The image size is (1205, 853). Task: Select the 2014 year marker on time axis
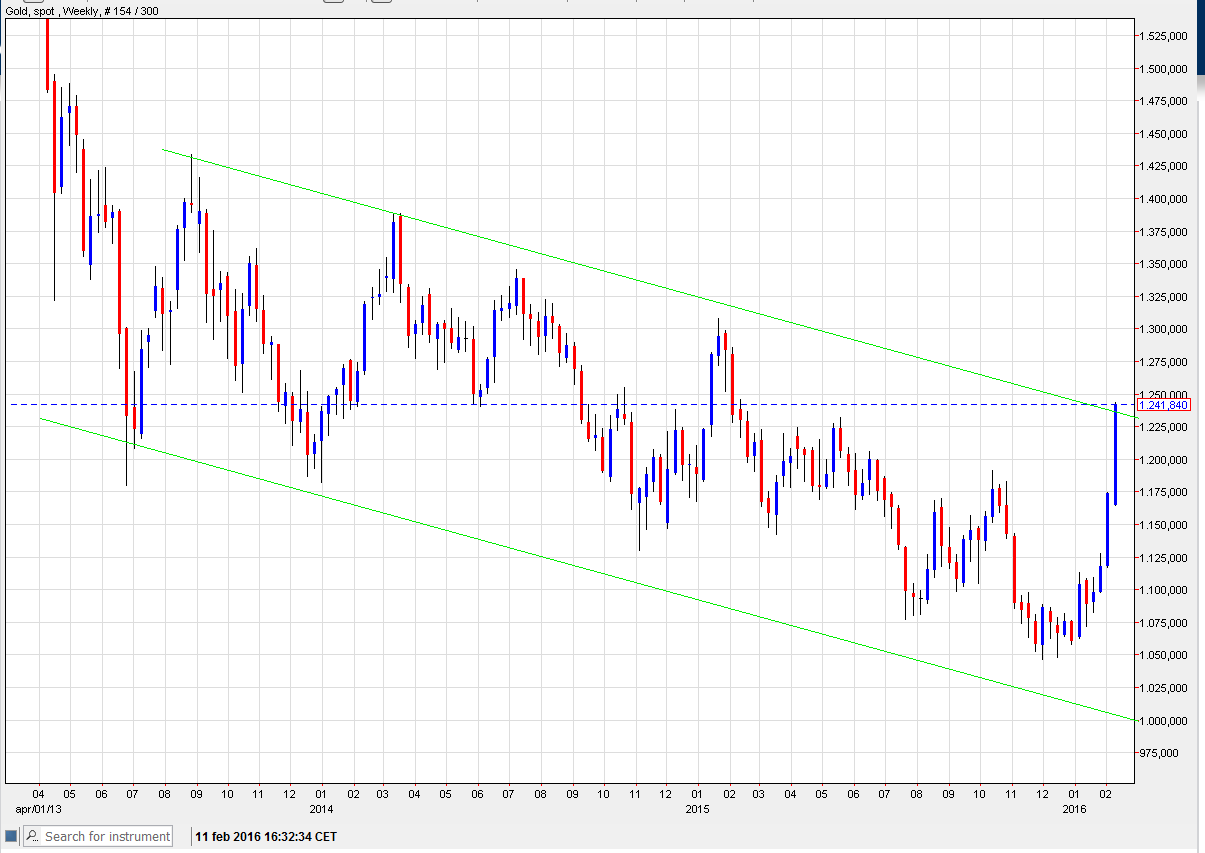[321, 808]
